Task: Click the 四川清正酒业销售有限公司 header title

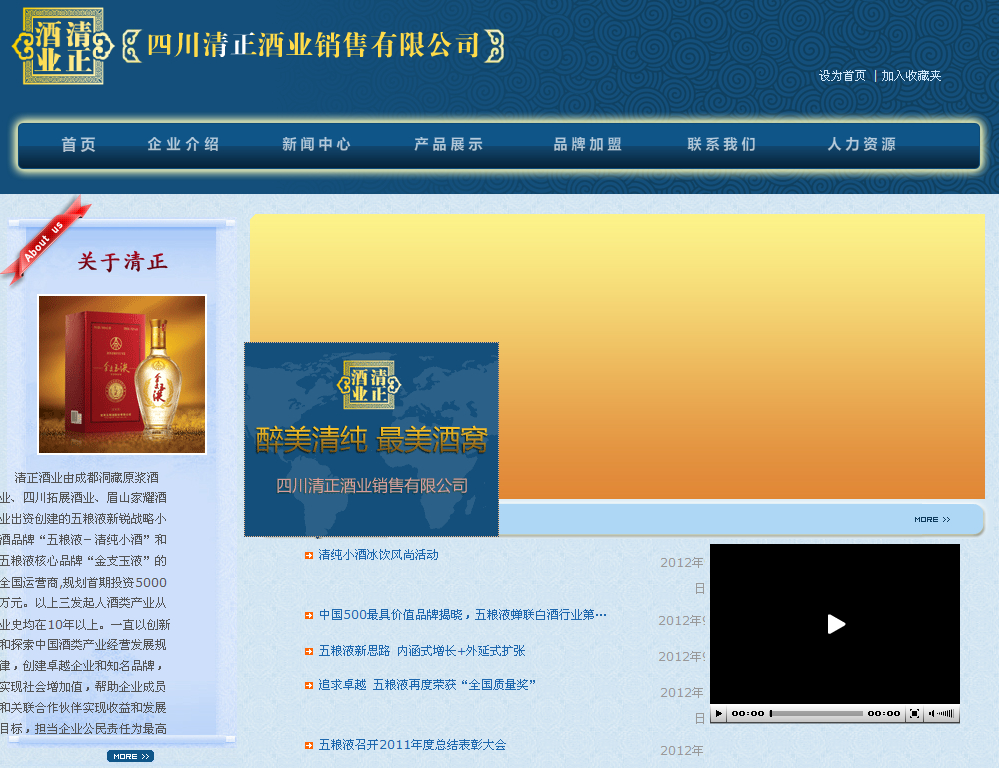Action: [312, 45]
